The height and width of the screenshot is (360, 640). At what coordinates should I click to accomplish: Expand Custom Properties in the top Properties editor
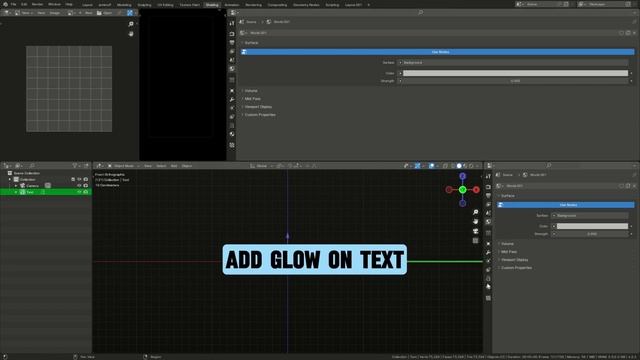260,115
